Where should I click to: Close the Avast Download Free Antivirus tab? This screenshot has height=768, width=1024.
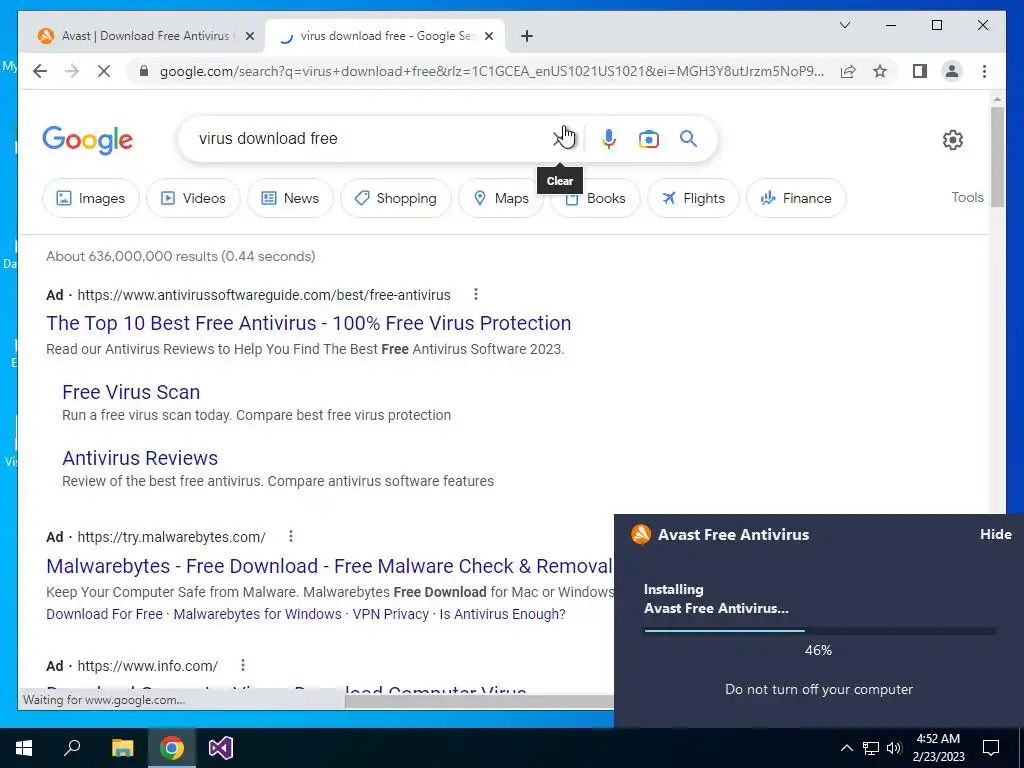click(249, 36)
